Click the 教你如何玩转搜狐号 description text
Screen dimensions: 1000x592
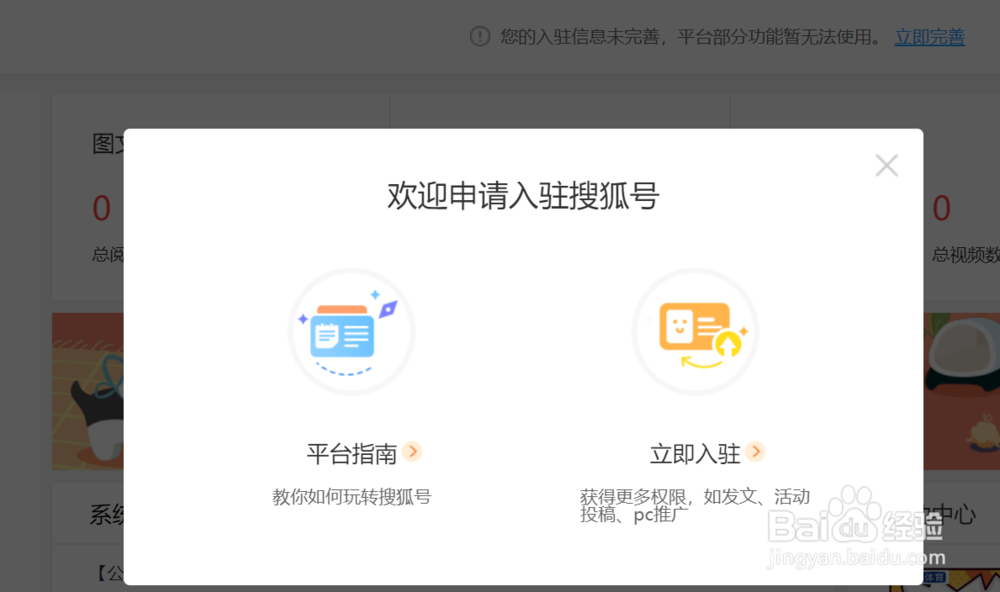(352, 496)
